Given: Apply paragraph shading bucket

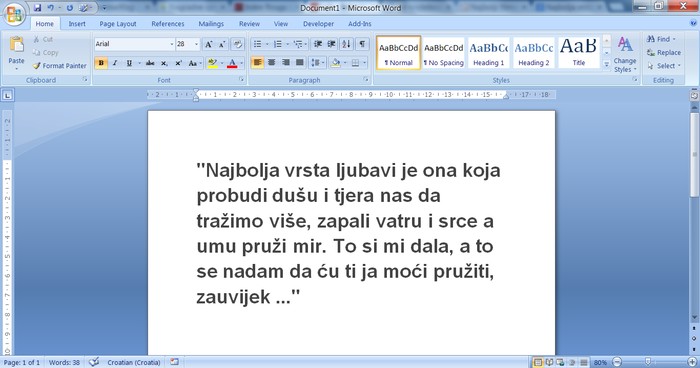Looking at the screenshot, I should 335,63.
